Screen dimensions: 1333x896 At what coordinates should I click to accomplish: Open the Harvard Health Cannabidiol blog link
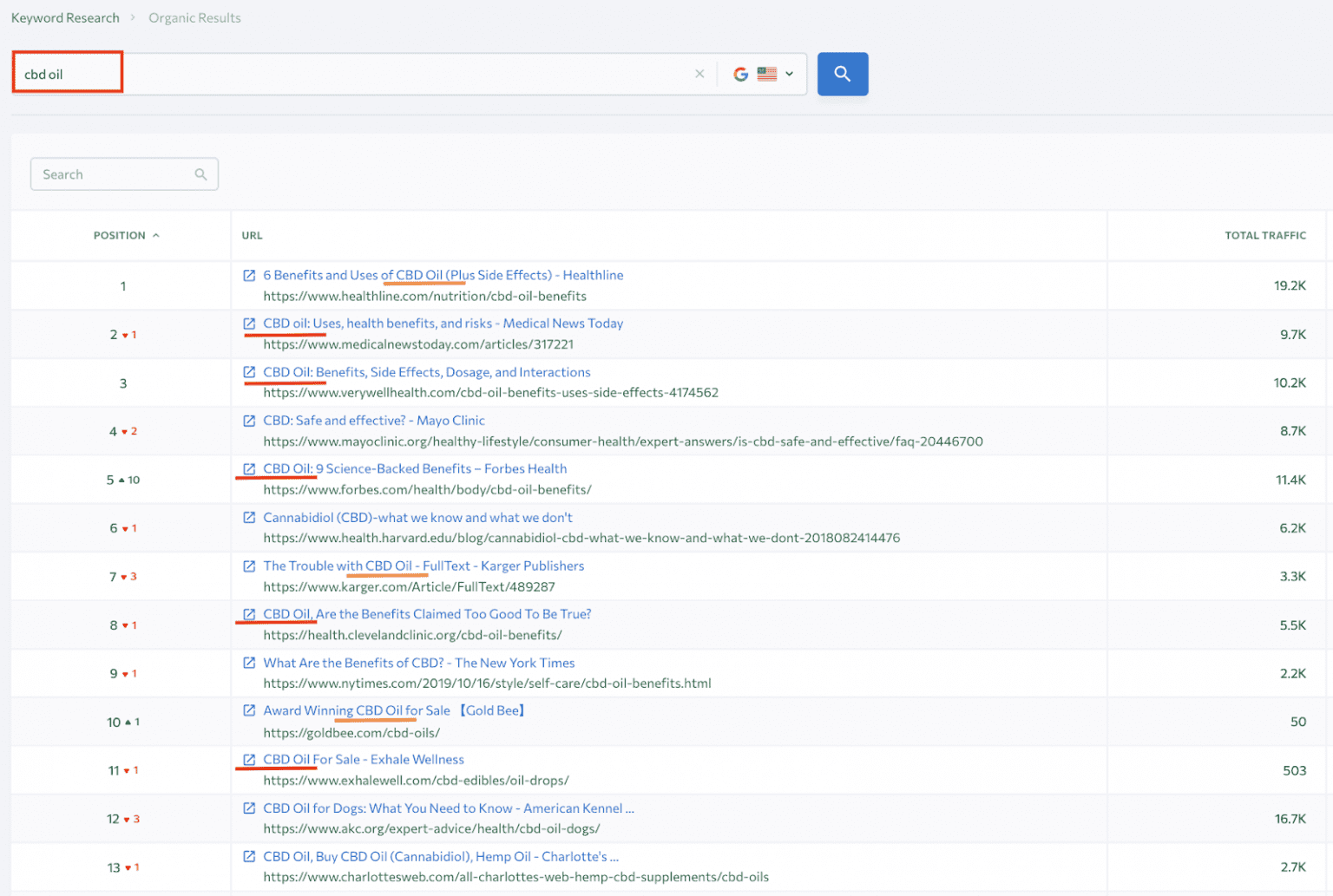(417, 517)
